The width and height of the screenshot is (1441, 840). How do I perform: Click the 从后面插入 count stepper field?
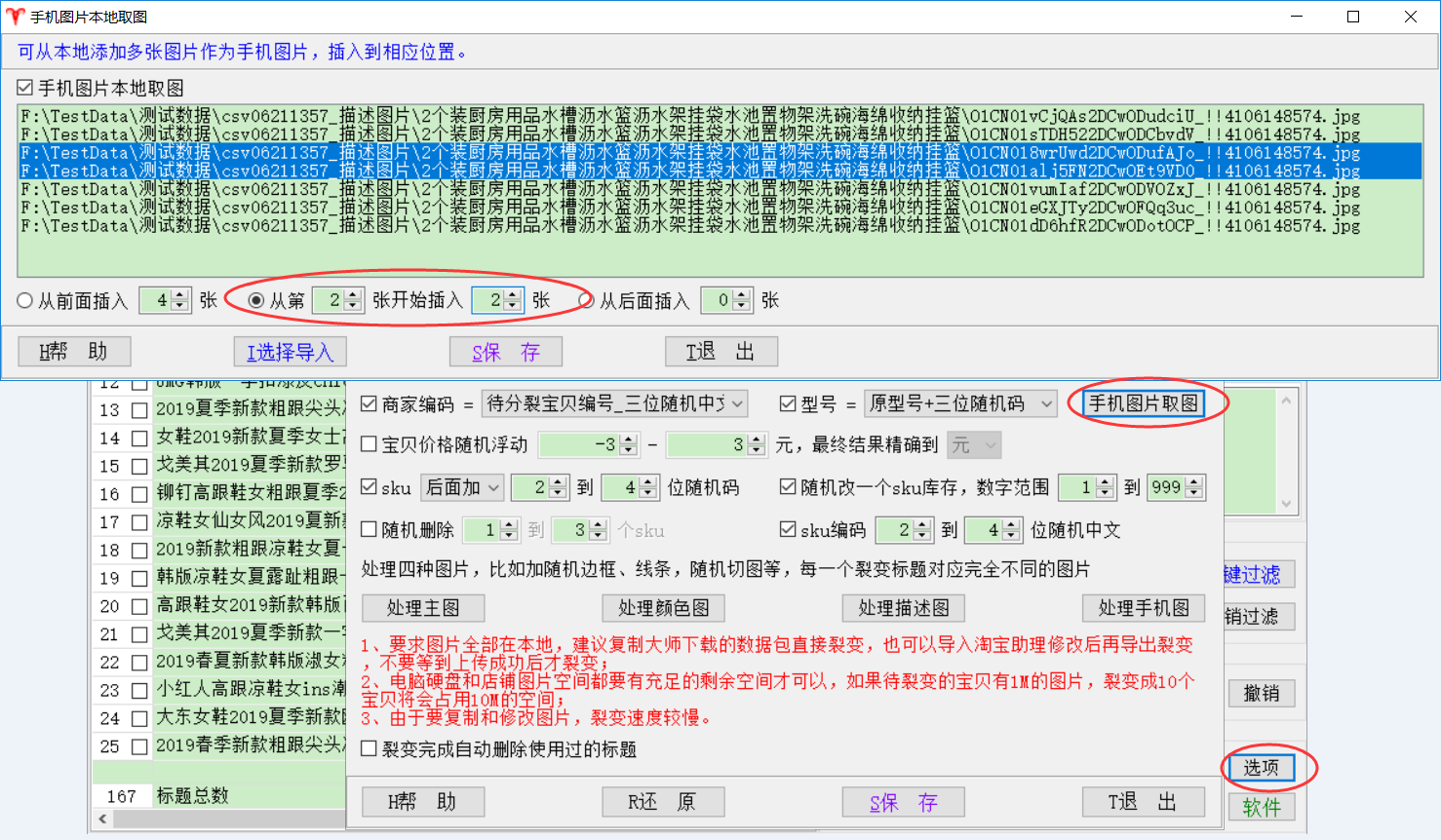tap(720, 301)
